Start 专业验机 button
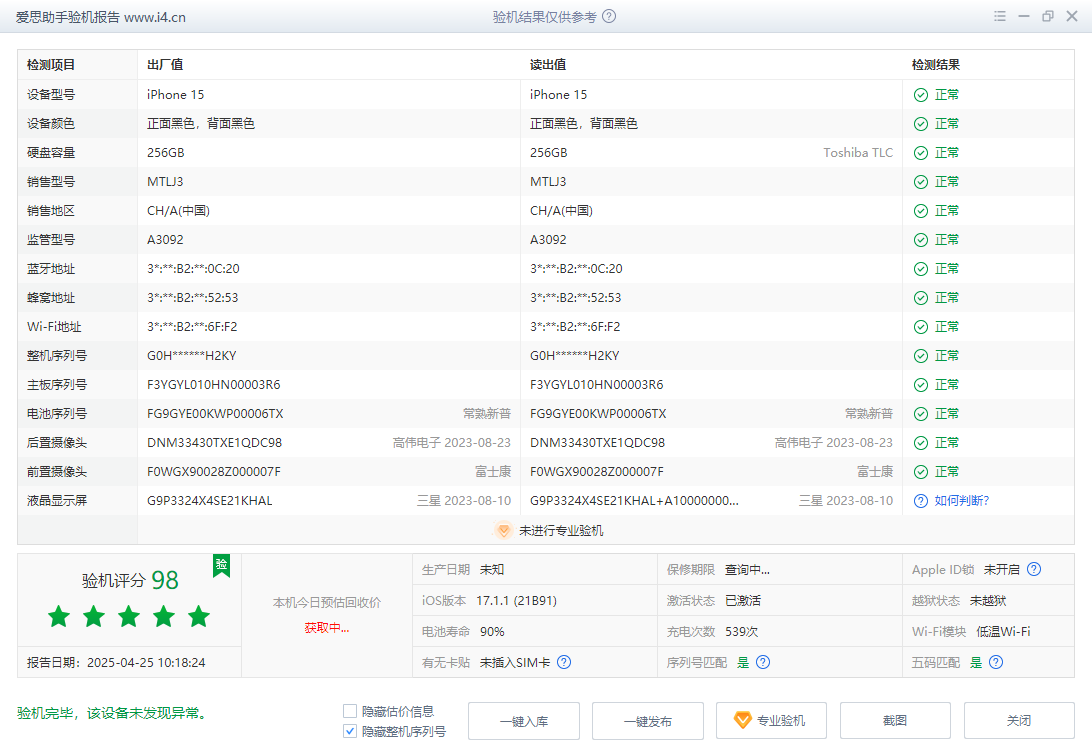This screenshot has height=756, width=1092. tap(772, 721)
